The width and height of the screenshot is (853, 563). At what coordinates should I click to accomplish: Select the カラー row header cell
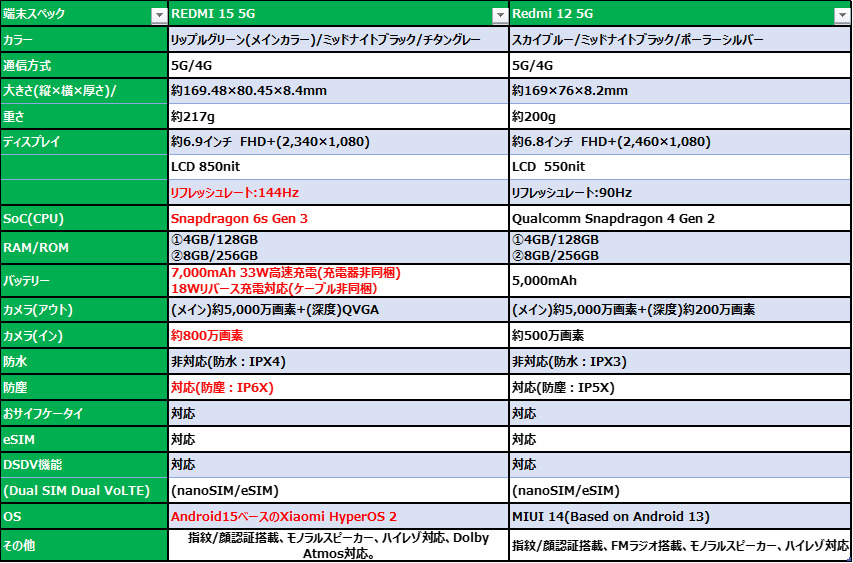tap(84, 40)
